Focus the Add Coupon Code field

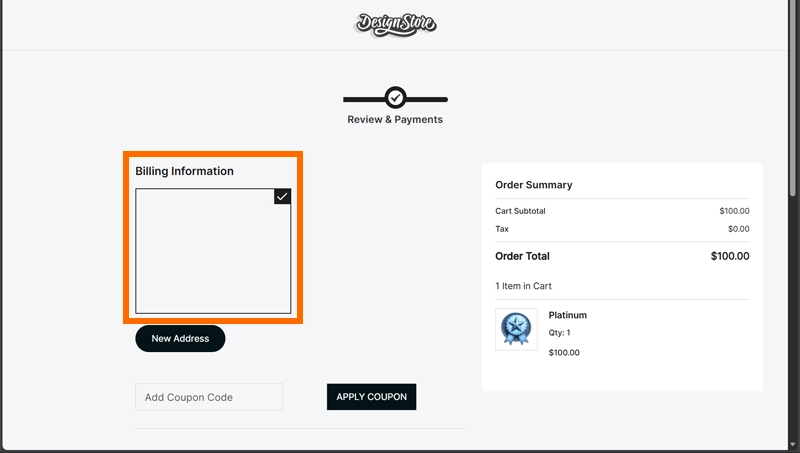[x=209, y=397]
